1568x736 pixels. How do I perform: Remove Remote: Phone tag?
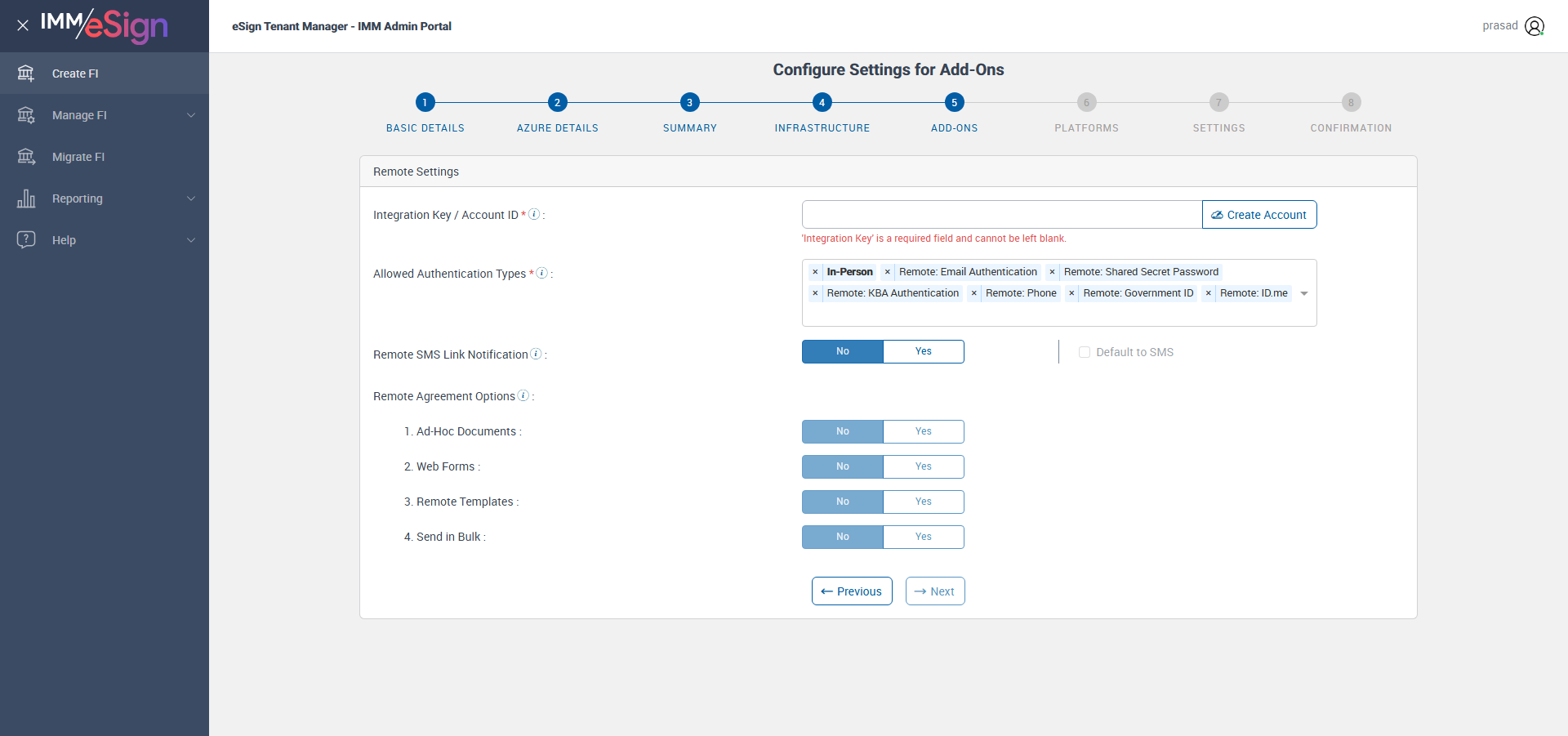point(973,293)
